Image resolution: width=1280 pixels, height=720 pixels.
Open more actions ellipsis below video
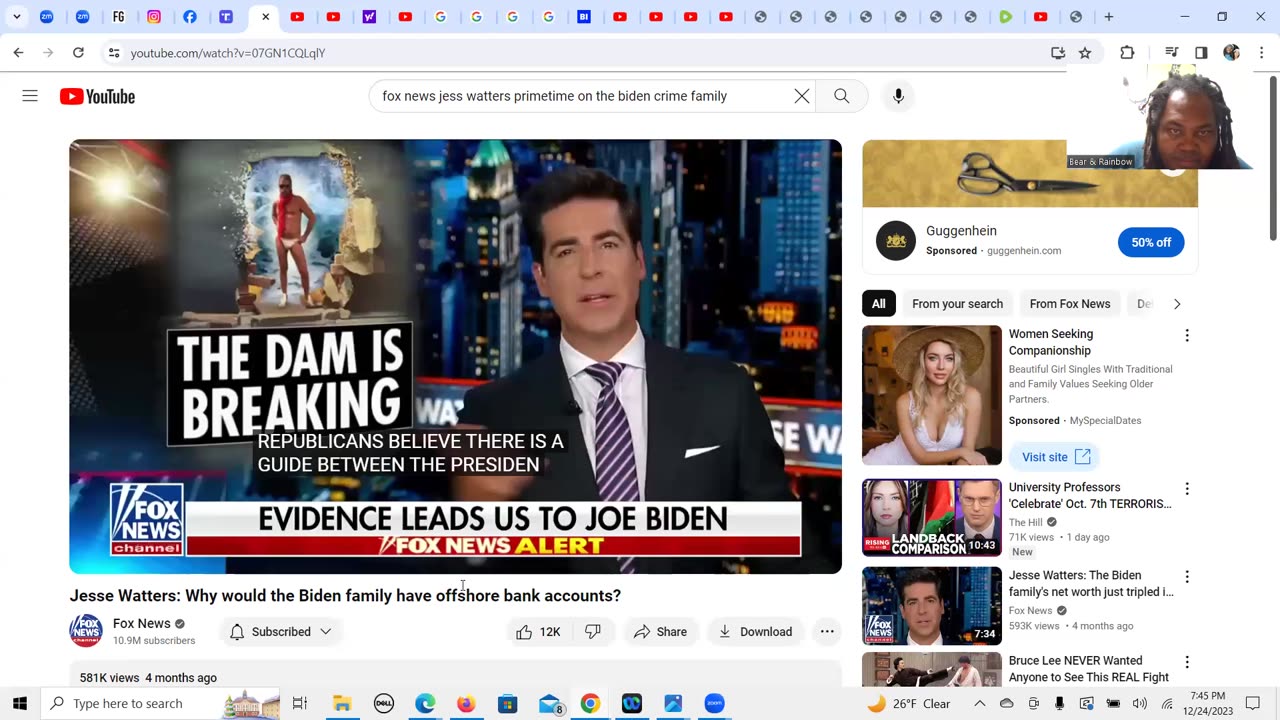827,632
